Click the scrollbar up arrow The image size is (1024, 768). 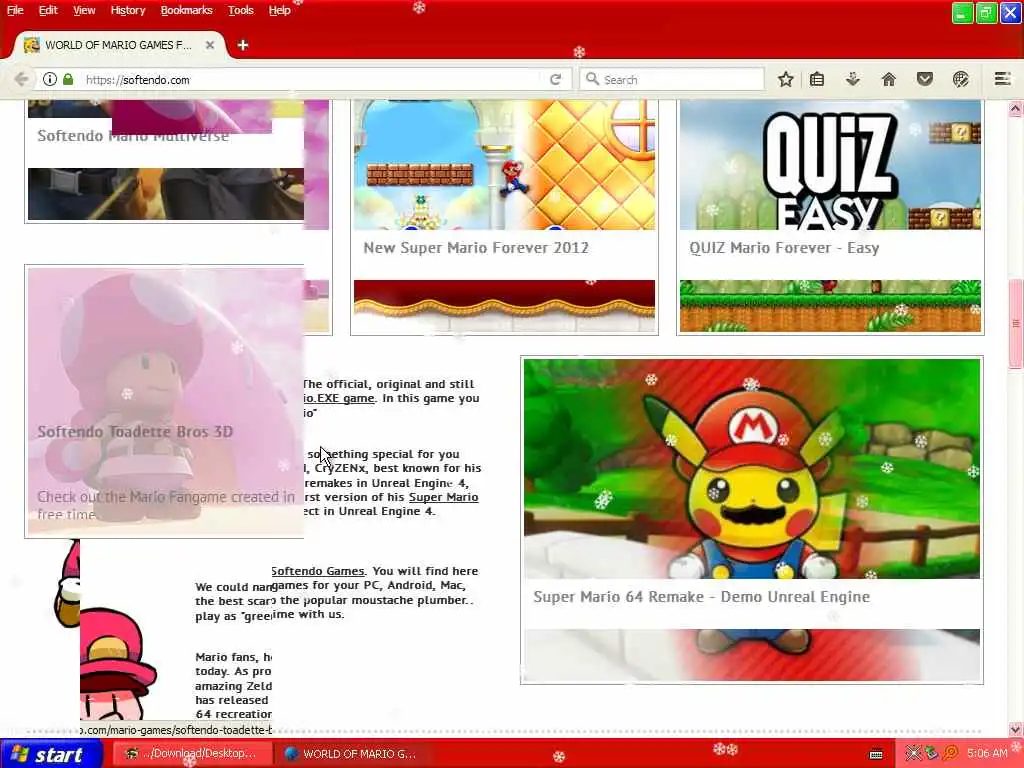pyautogui.click(x=1015, y=108)
